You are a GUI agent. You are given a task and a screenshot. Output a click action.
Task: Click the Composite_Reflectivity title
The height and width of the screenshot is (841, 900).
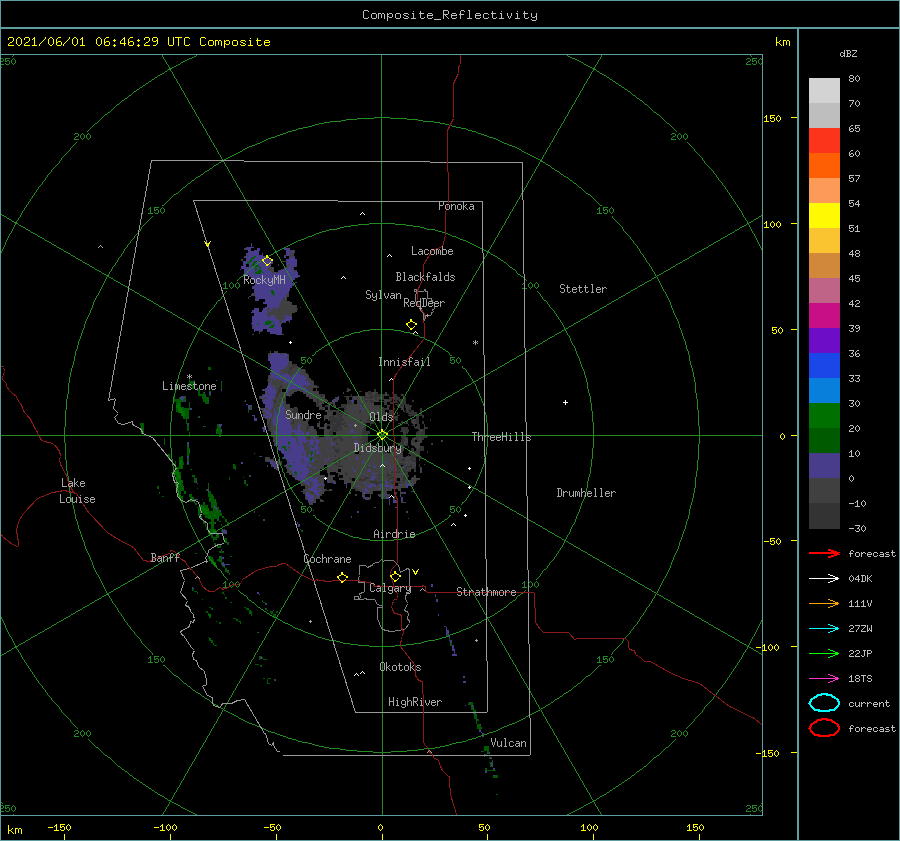pos(450,15)
